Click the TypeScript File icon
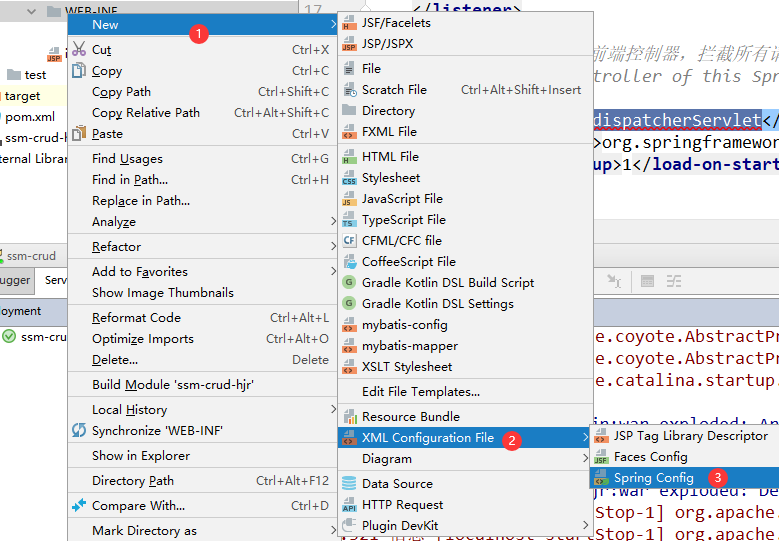This screenshot has width=779, height=541. pos(349,220)
